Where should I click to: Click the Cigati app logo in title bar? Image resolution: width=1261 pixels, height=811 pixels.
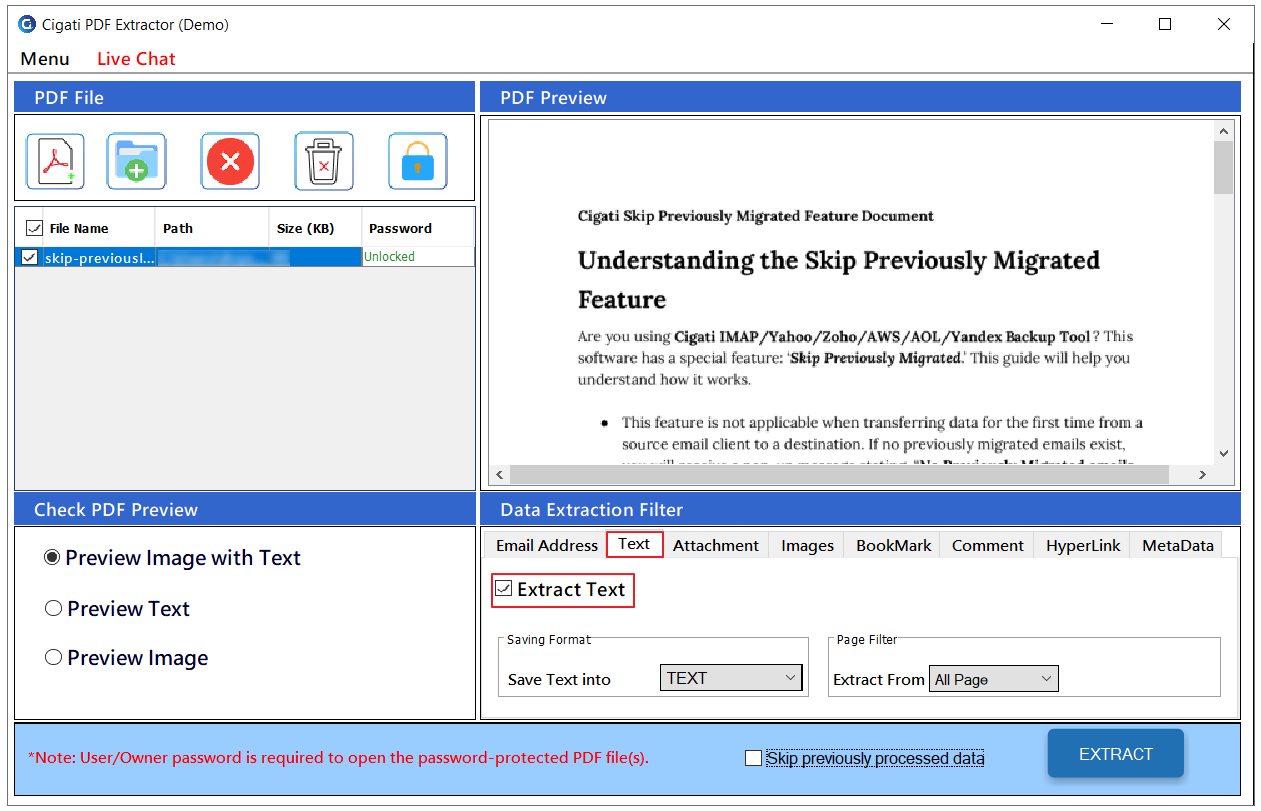click(27, 24)
